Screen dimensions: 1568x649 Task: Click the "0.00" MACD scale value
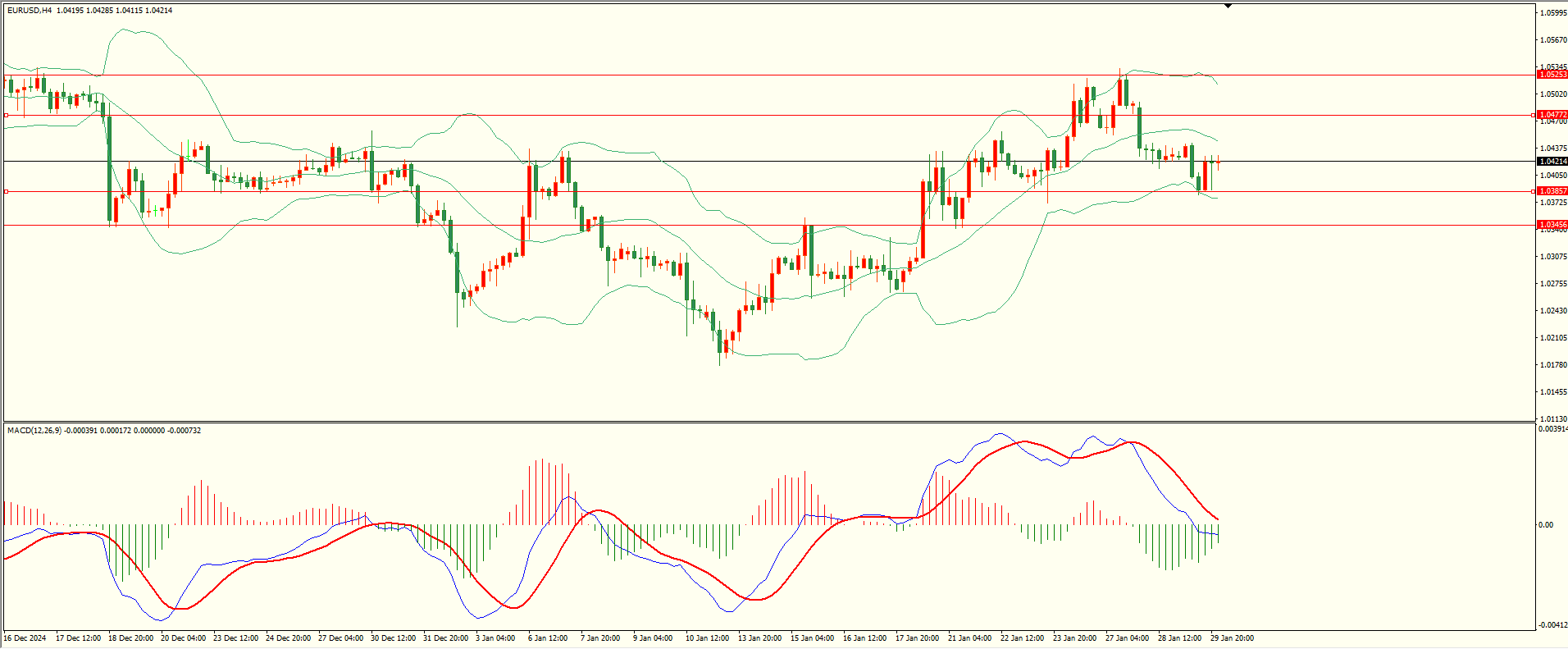coord(1546,525)
